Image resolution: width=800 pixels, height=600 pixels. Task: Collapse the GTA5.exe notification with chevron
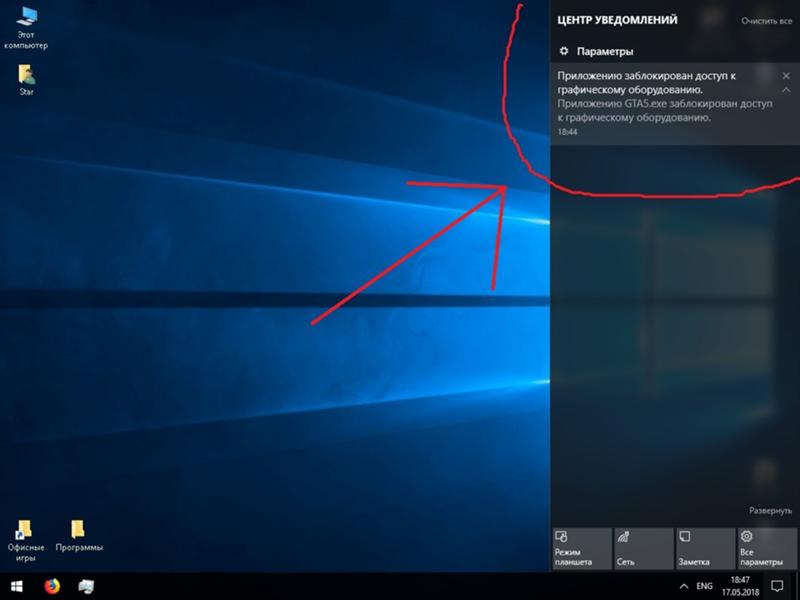786,90
